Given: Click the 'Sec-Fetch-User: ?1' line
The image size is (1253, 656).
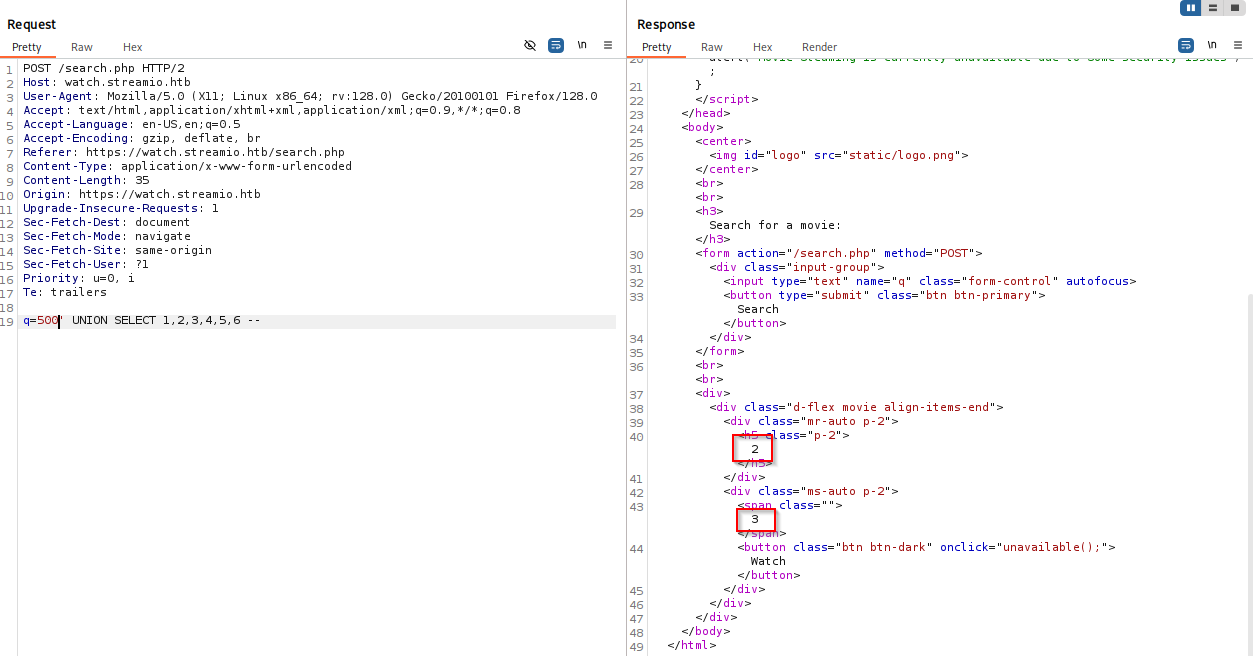Looking at the screenshot, I should [86, 264].
